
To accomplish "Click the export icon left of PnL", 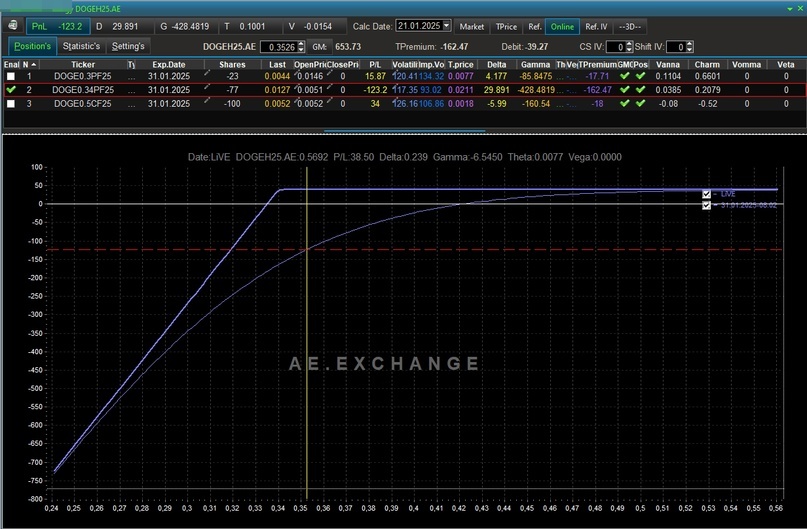I will click(x=13, y=26).
